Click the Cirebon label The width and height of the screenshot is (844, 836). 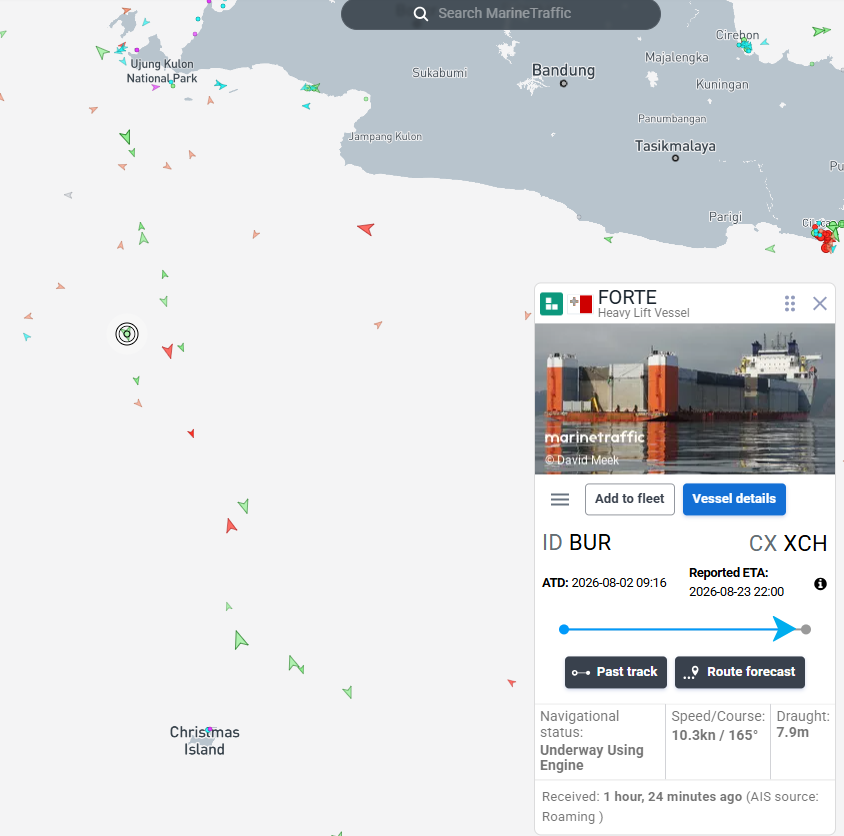coord(737,35)
